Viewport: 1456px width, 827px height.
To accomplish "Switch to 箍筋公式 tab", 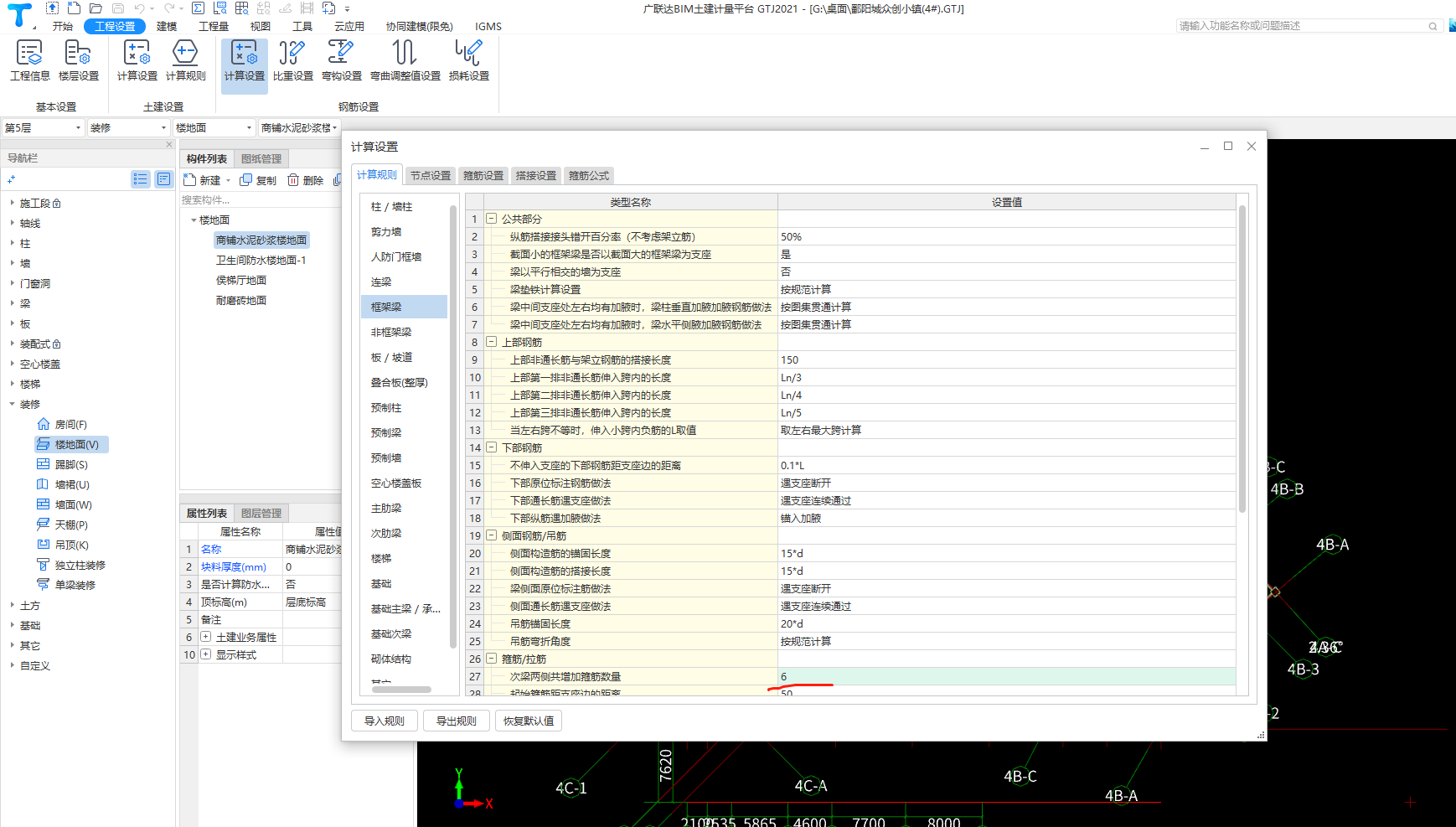I will (589, 176).
